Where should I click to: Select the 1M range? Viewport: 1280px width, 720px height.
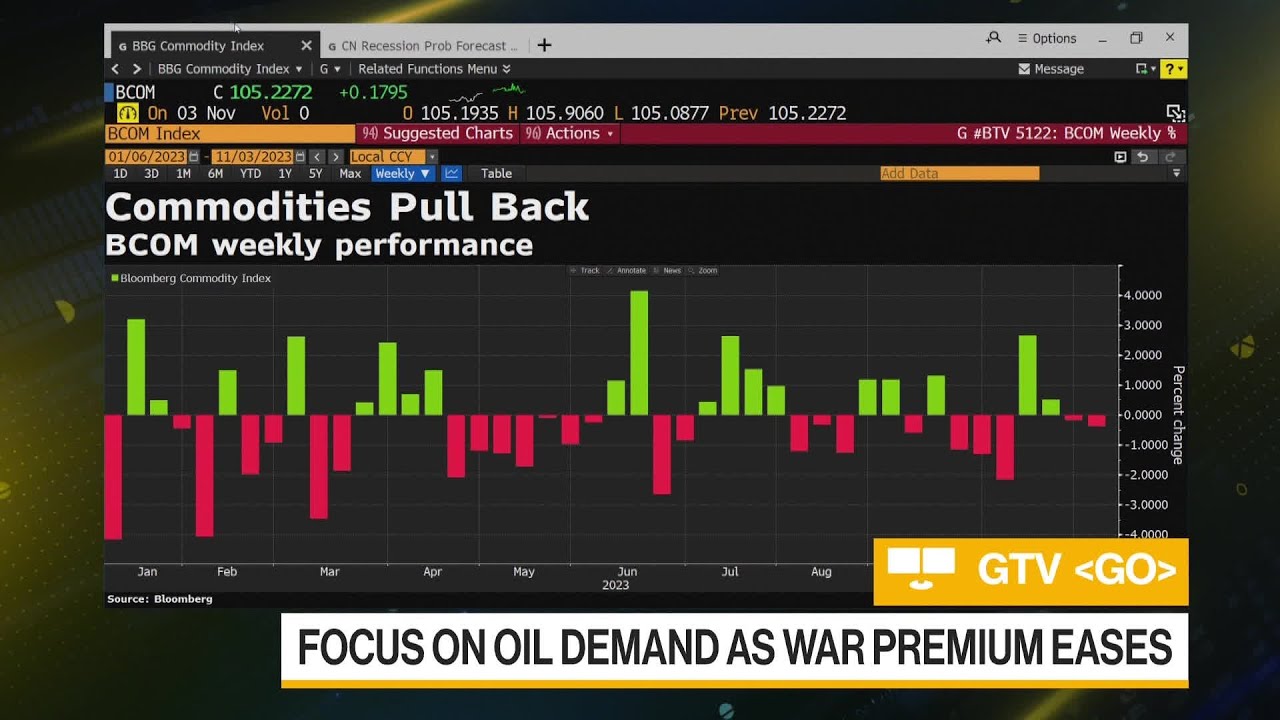183,174
